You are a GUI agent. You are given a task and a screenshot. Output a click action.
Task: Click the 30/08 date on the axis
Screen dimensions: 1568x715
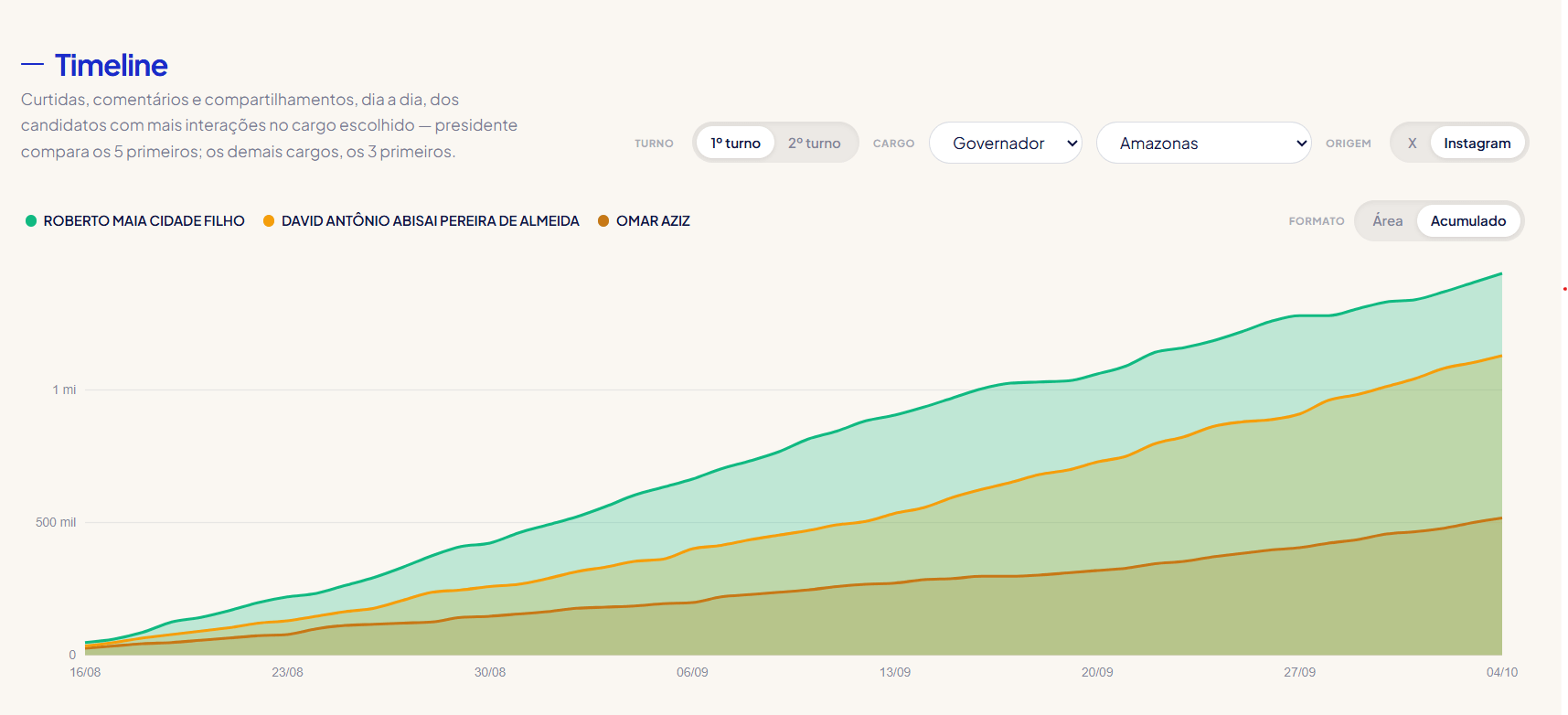tap(490, 672)
